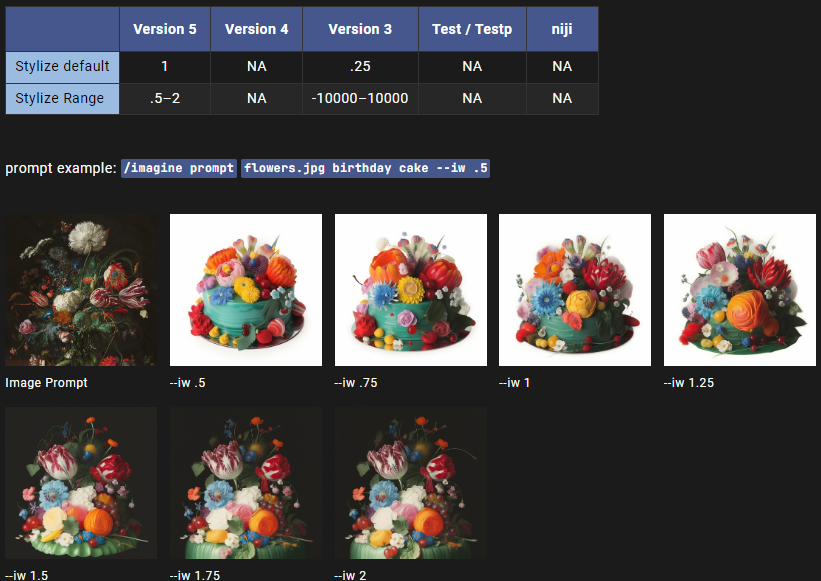Click the Version 5 column header

click(x=165, y=29)
